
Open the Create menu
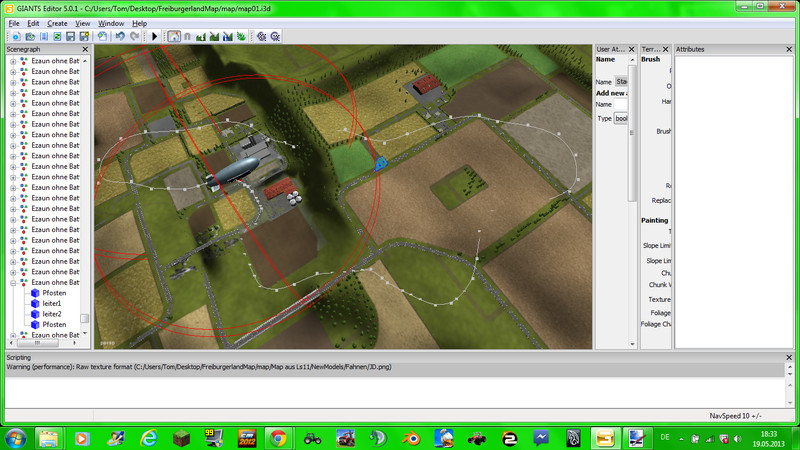[x=57, y=23]
